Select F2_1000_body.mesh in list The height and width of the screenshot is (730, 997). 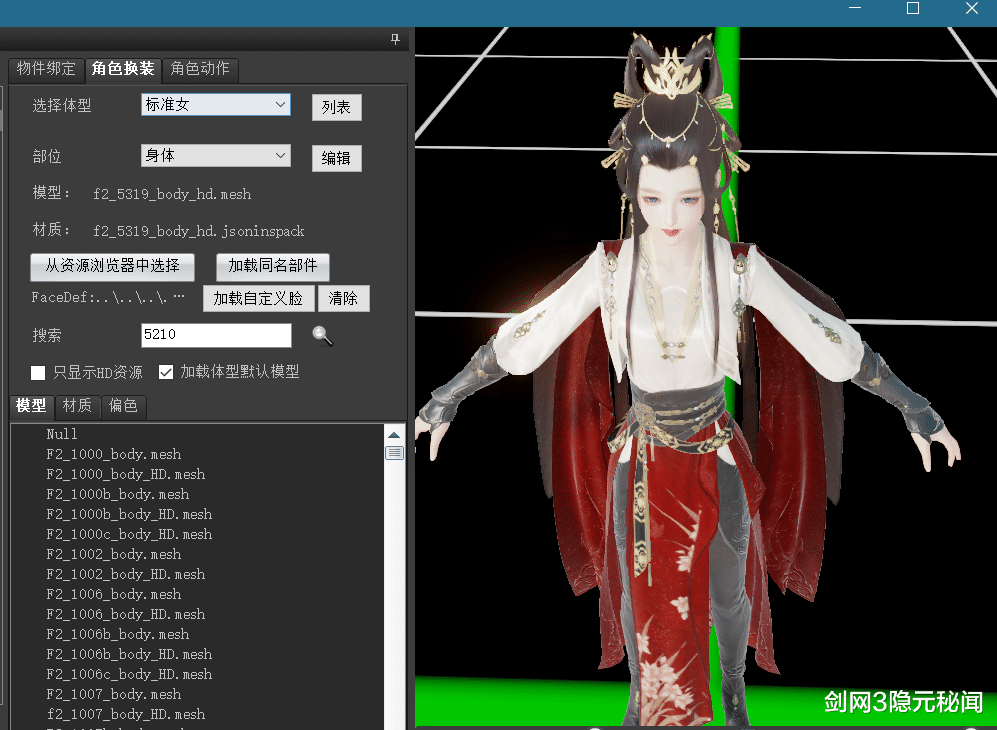pos(114,455)
